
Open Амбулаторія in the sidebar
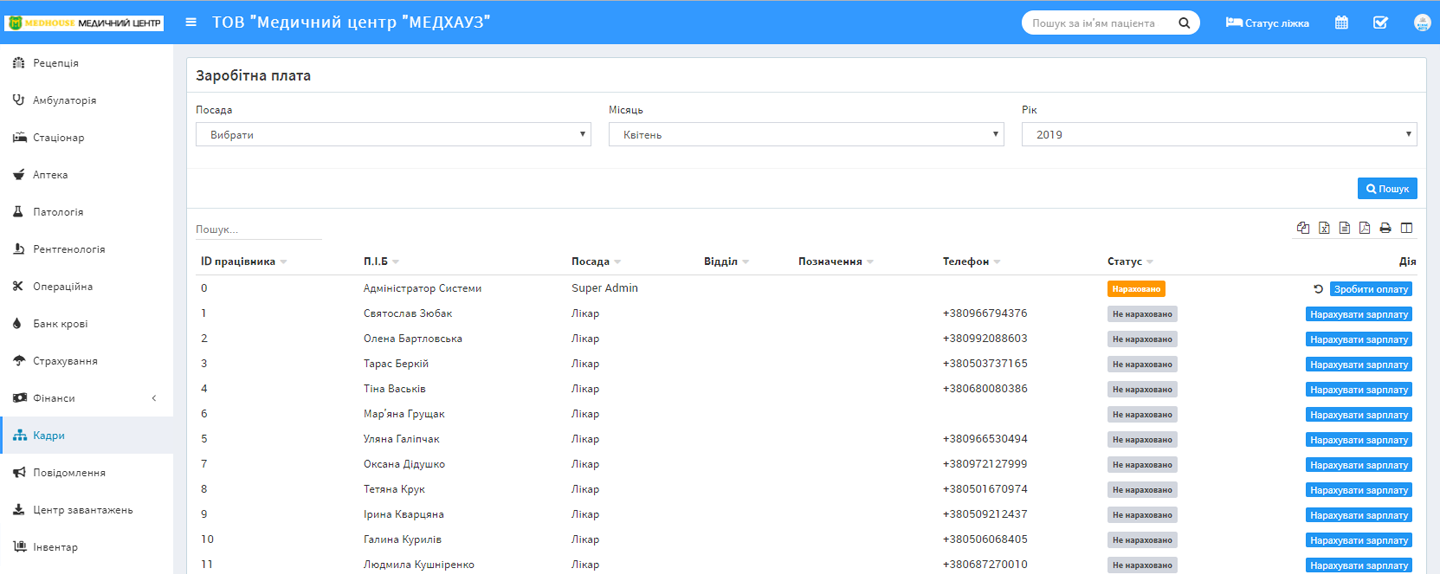pos(86,100)
